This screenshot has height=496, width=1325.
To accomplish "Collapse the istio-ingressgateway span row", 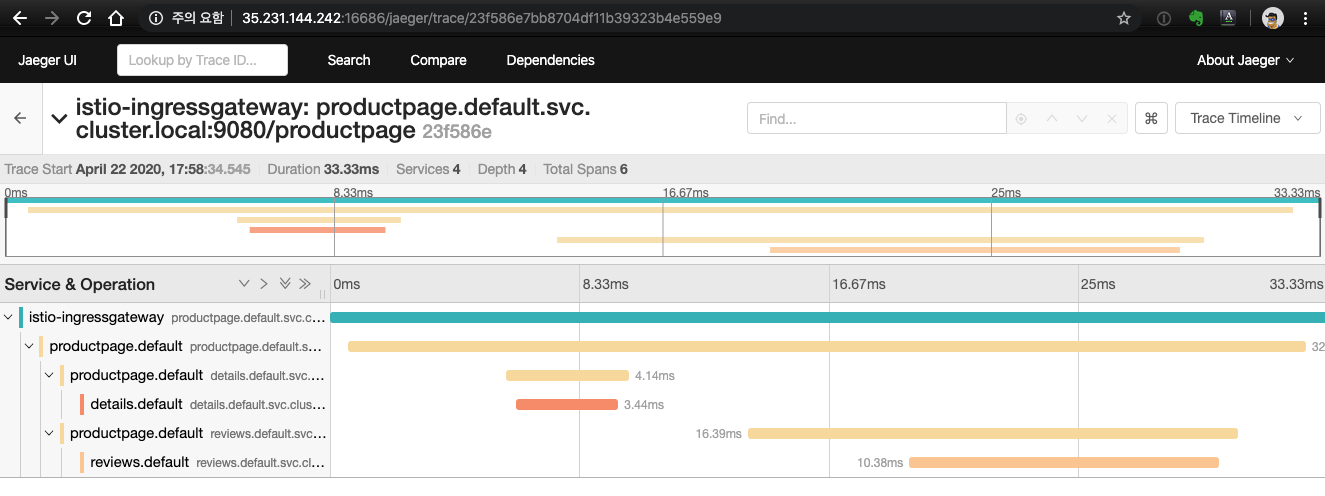I will (9, 317).
